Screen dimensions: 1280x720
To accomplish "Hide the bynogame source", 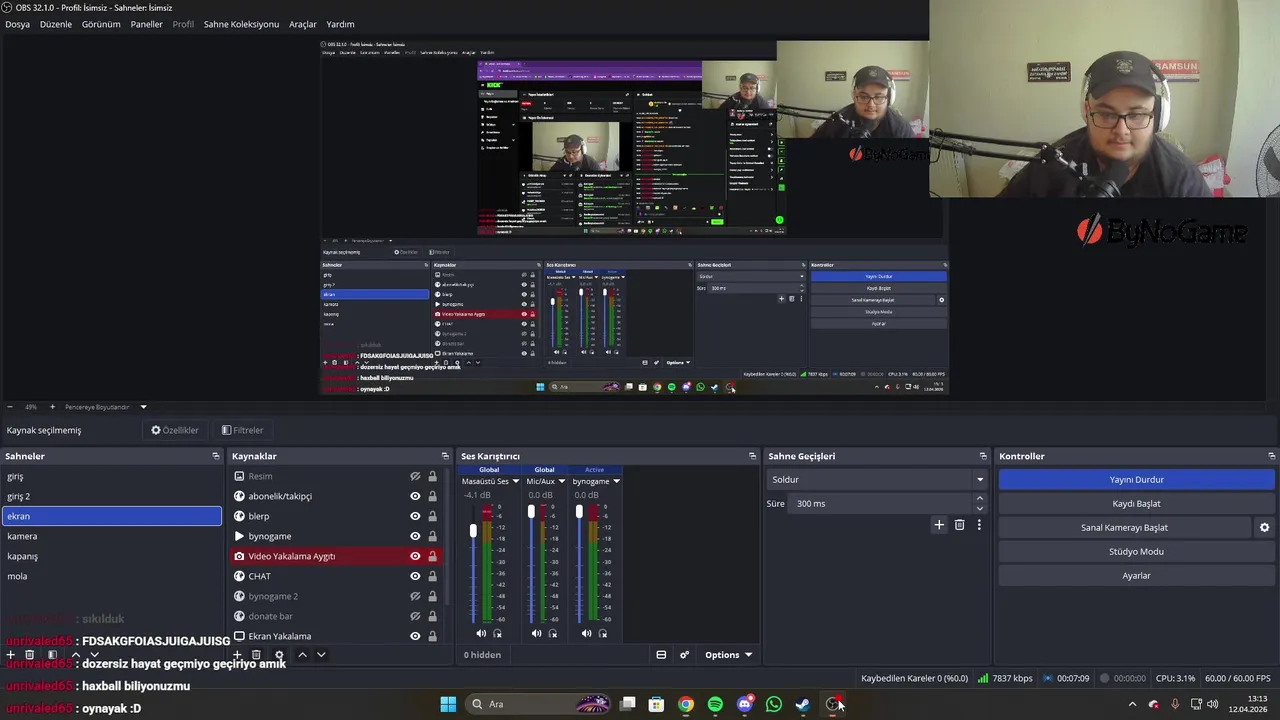I will pyautogui.click(x=415, y=536).
